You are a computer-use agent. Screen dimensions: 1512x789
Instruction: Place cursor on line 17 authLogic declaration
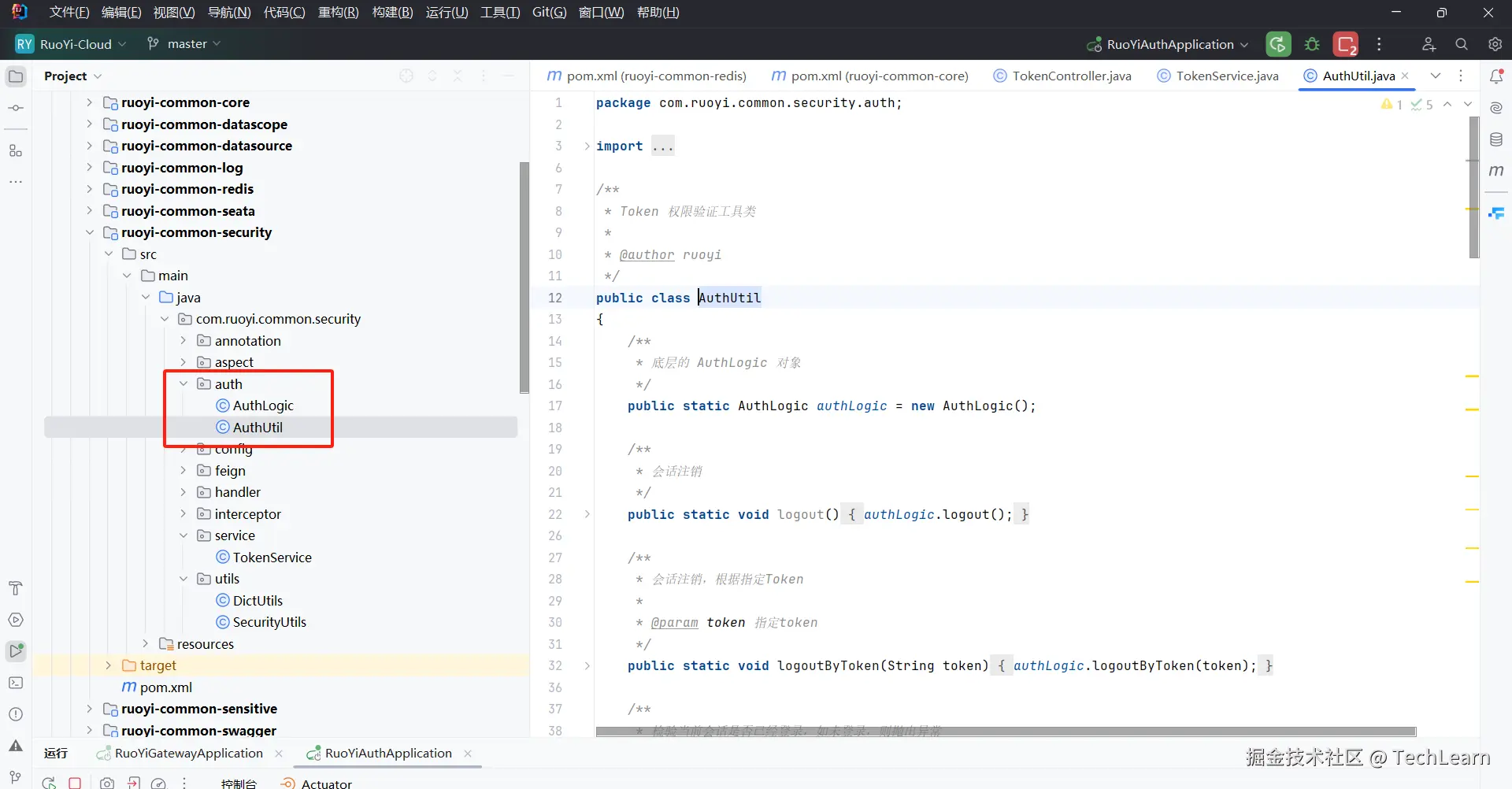pos(851,406)
